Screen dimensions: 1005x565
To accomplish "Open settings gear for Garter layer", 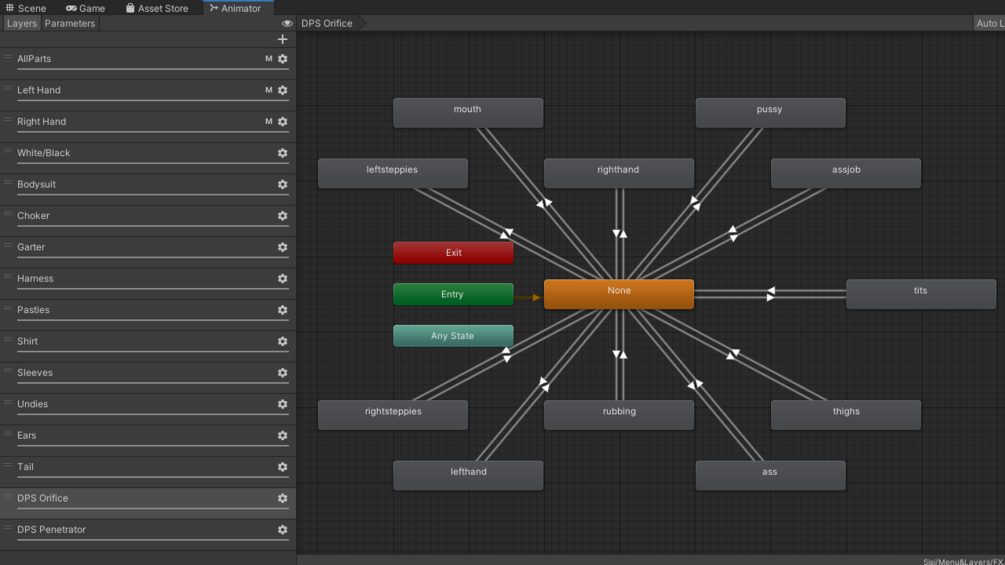I will pos(283,247).
